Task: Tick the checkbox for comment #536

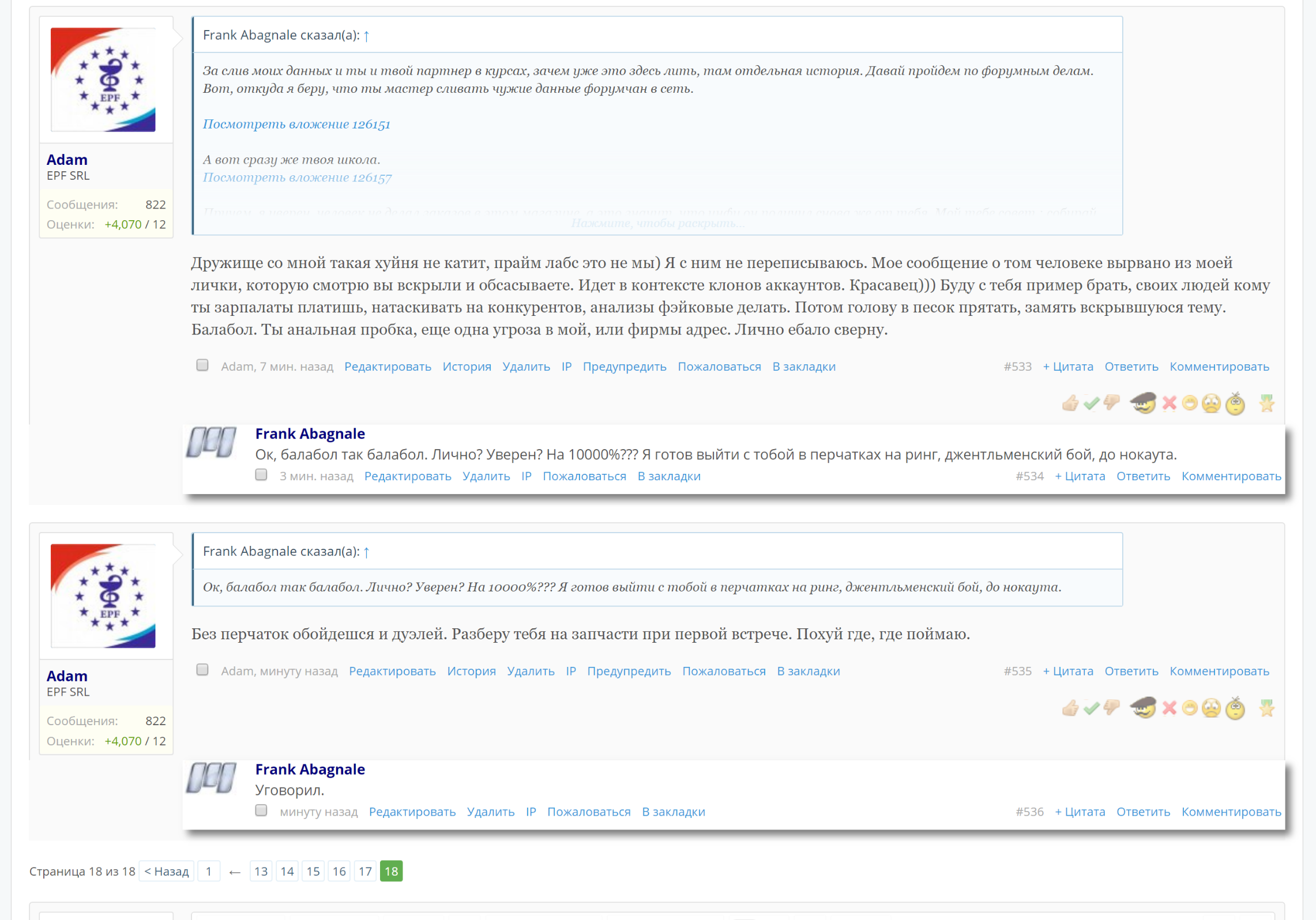Action: click(x=261, y=810)
